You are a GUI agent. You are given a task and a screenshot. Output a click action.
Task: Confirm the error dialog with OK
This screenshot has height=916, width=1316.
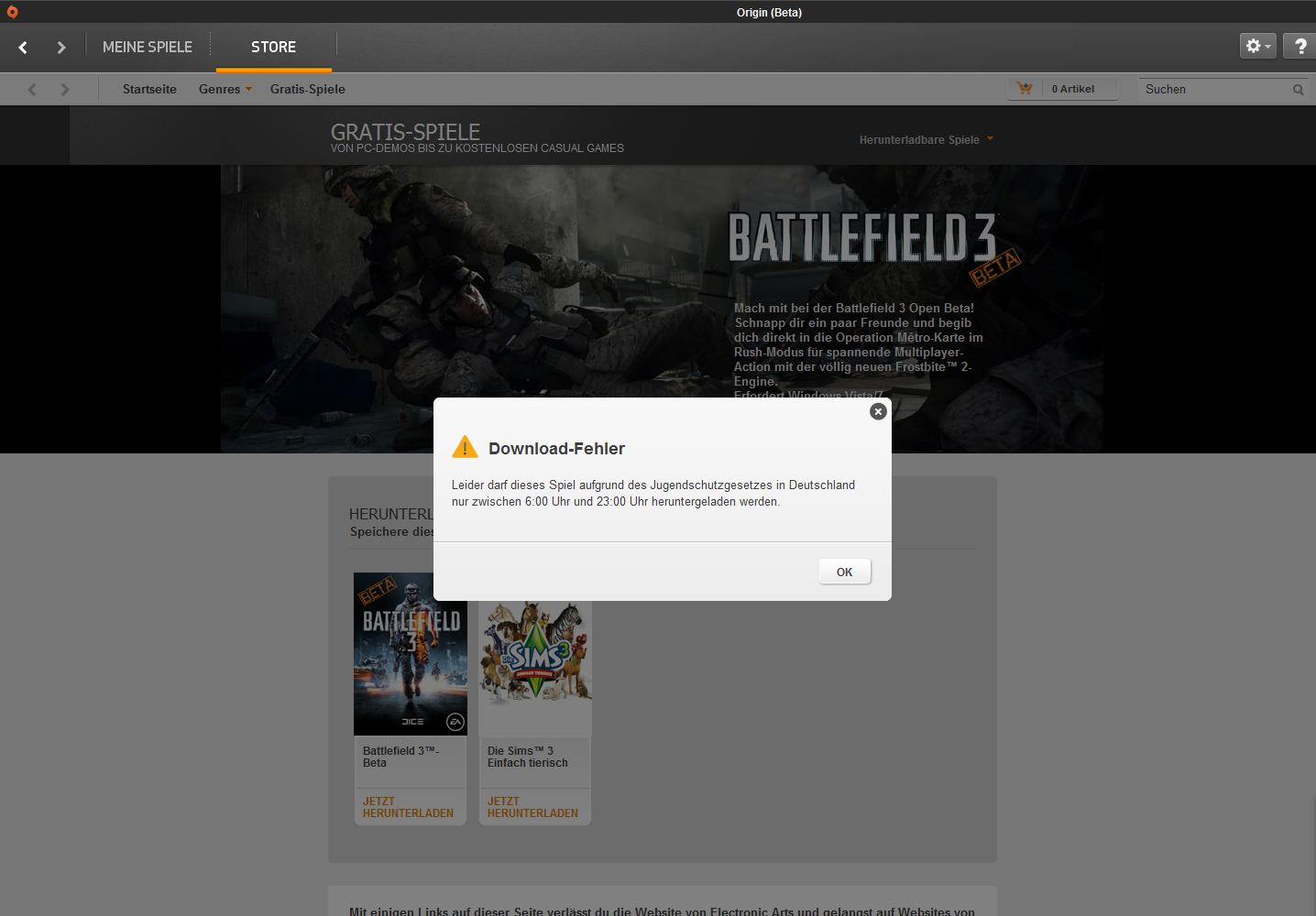(844, 572)
